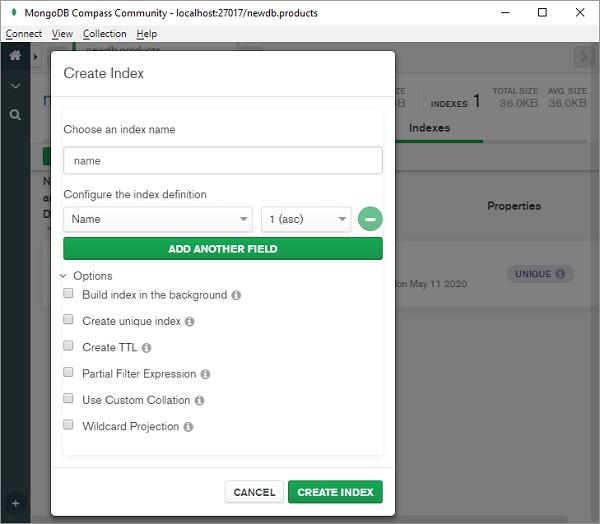600x524 pixels.
Task: Click info icon beside Use Custom Collation
Action: [x=199, y=400]
